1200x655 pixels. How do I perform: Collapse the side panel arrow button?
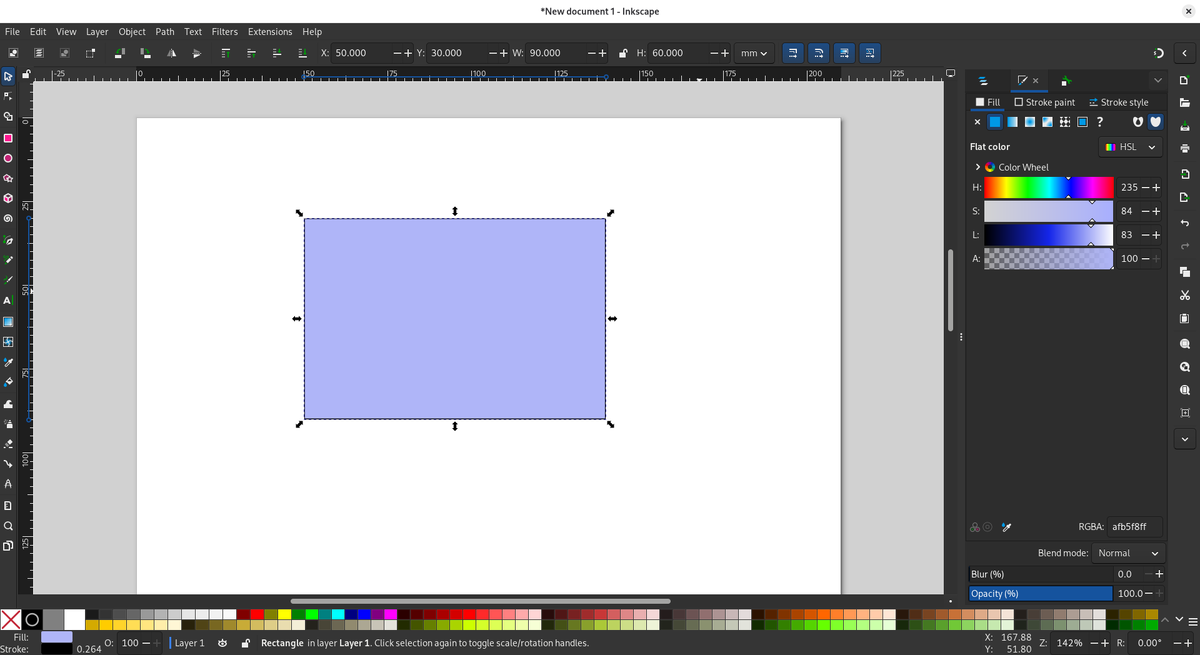click(x=1185, y=53)
